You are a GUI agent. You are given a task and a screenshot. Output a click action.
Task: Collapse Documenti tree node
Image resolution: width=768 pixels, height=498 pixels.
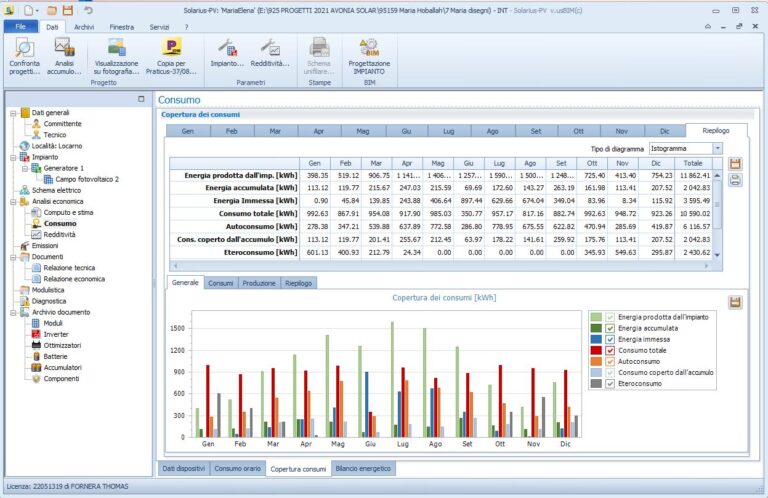click(x=13, y=257)
